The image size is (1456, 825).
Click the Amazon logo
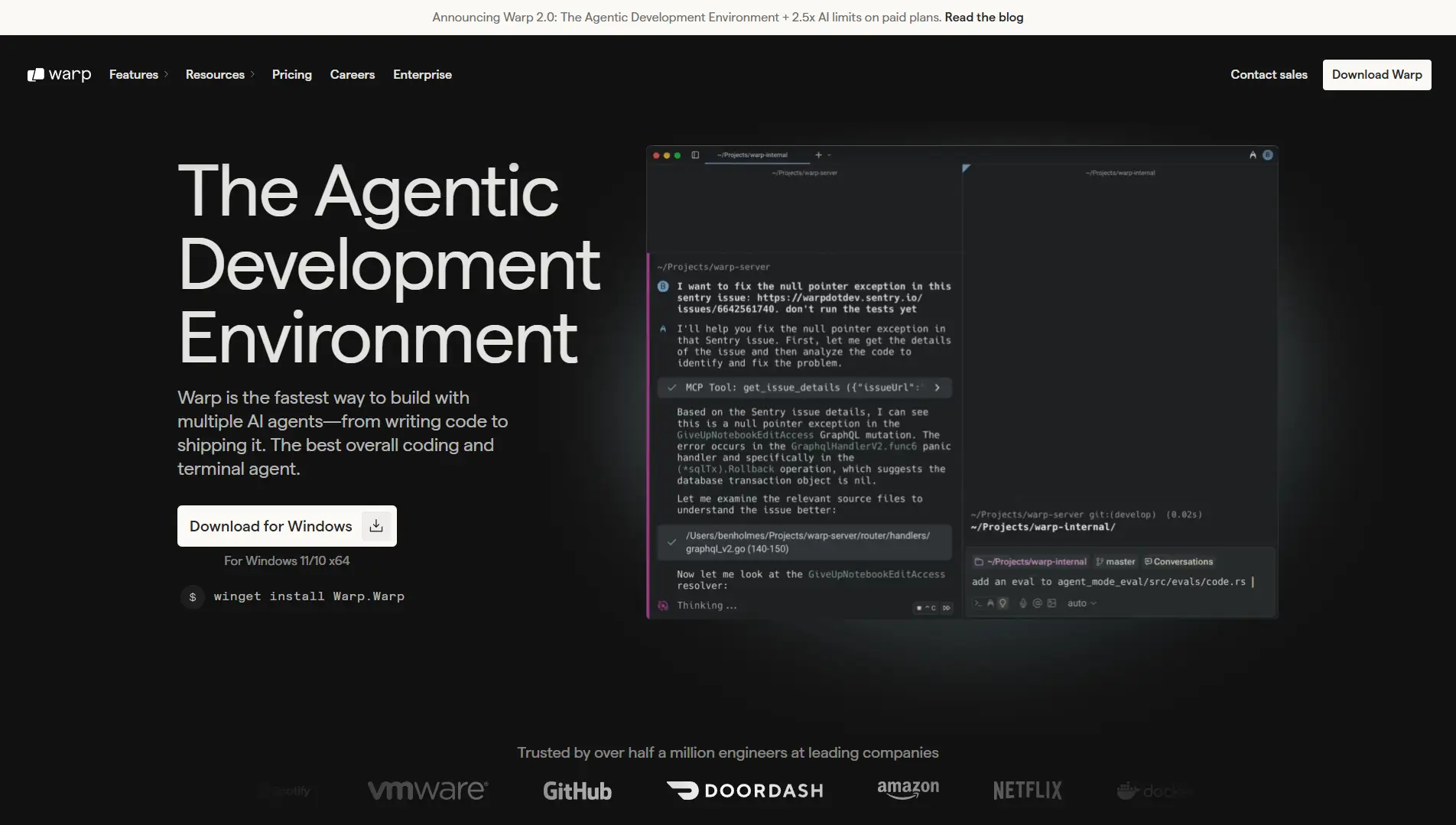pos(908,790)
